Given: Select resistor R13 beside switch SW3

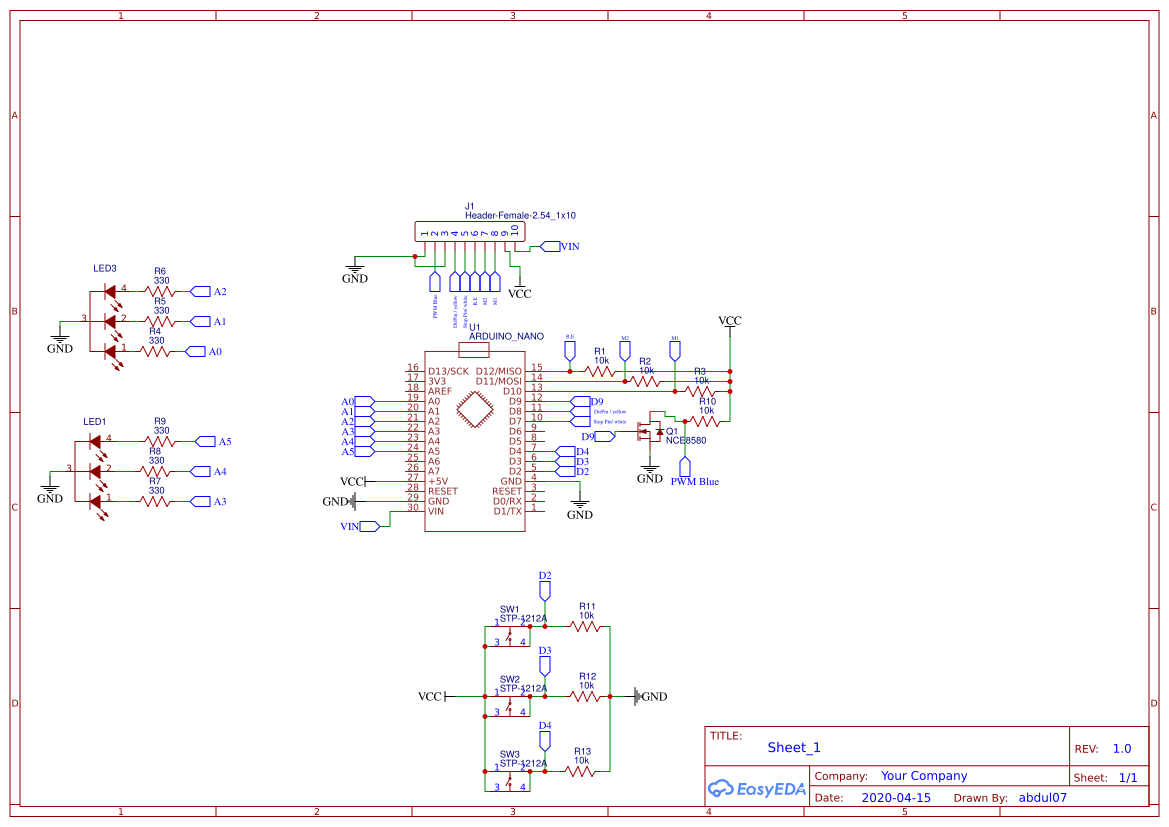Looking at the screenshot, I should (582, 772).
